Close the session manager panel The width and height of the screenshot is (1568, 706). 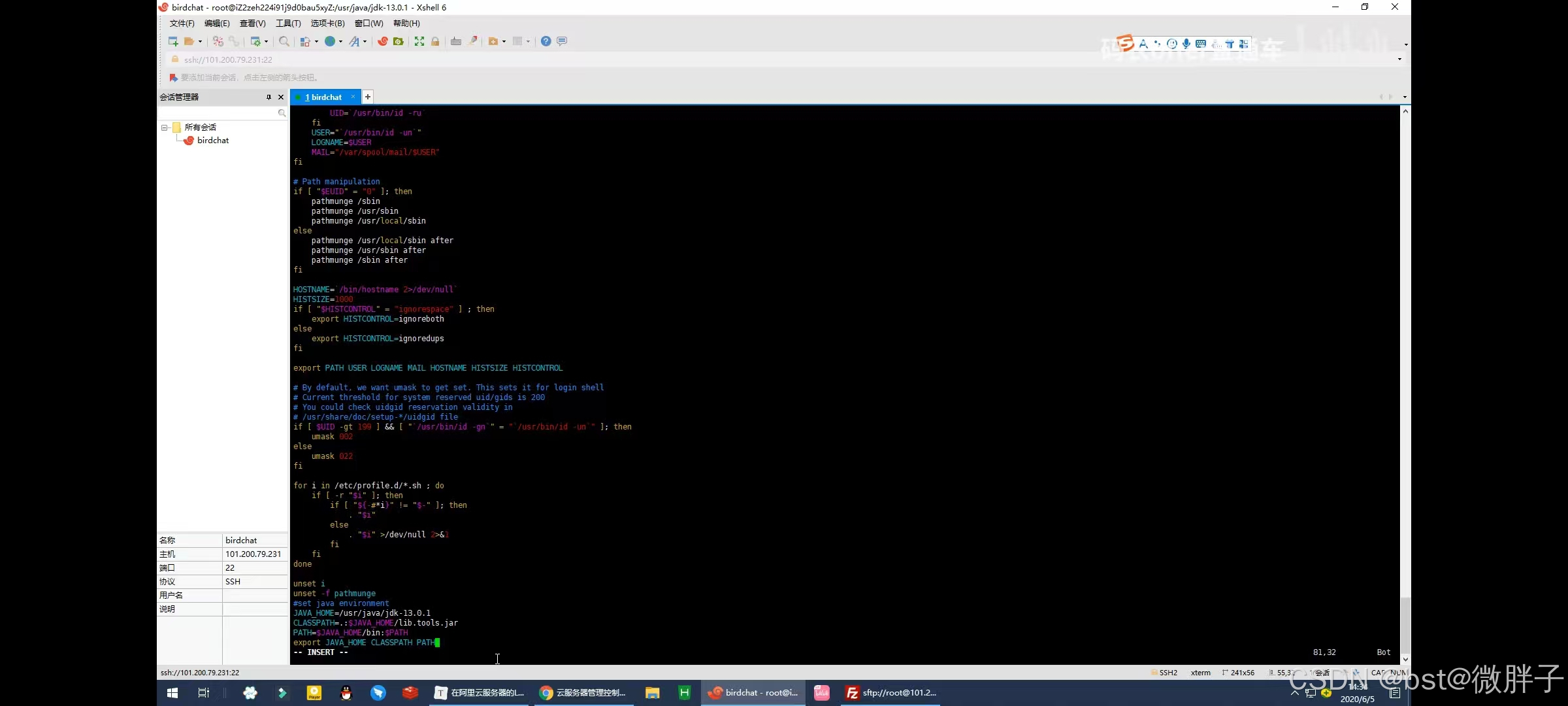[x=281, y=97]
